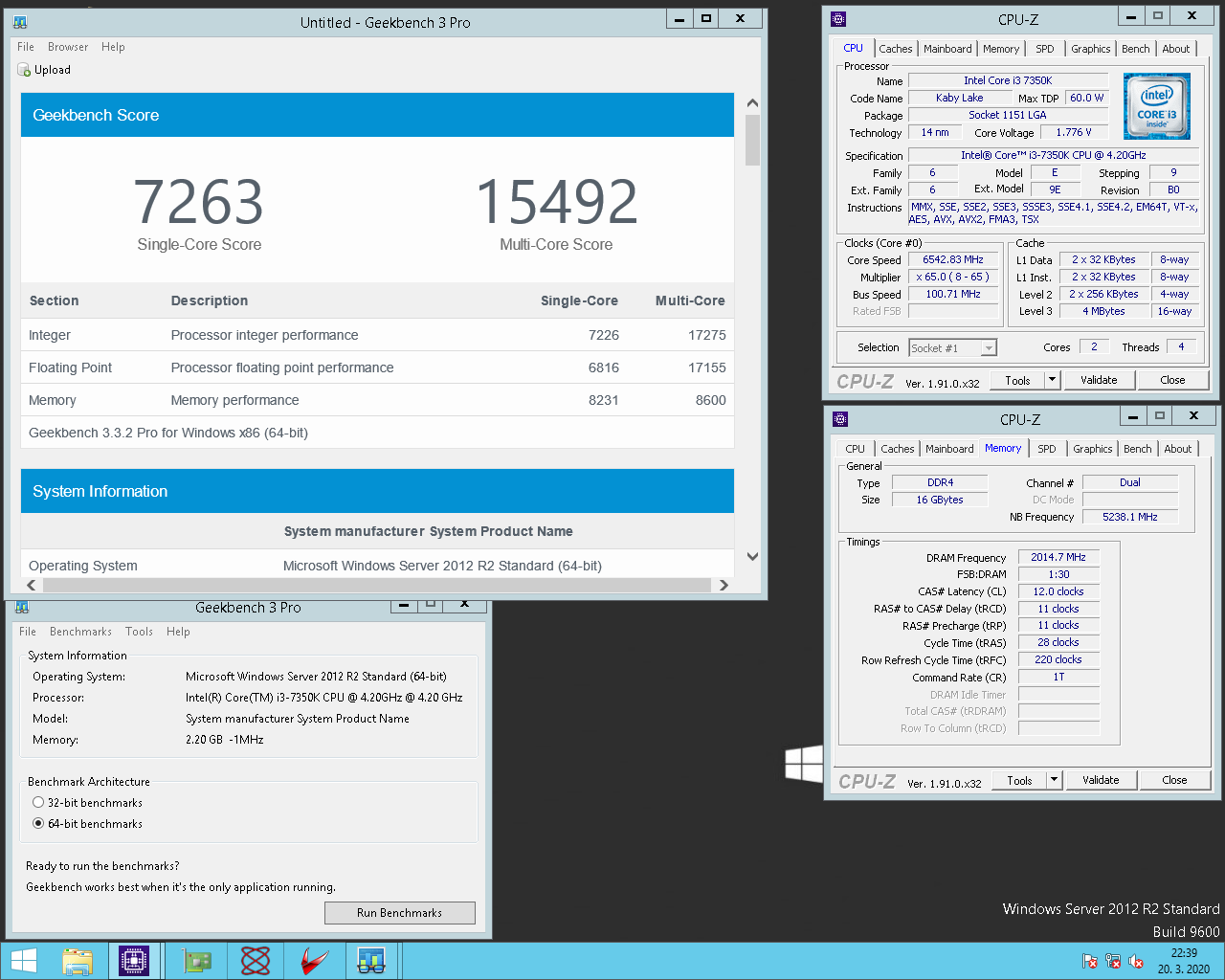Screen dimensions: 1225x980
Task: Click the NB Frequency value 5238.1 MHz
Action: 1129,517
